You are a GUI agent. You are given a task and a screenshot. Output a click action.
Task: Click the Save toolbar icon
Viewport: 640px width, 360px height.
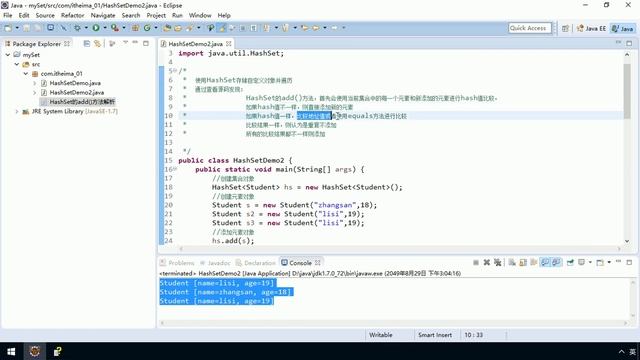27,28
